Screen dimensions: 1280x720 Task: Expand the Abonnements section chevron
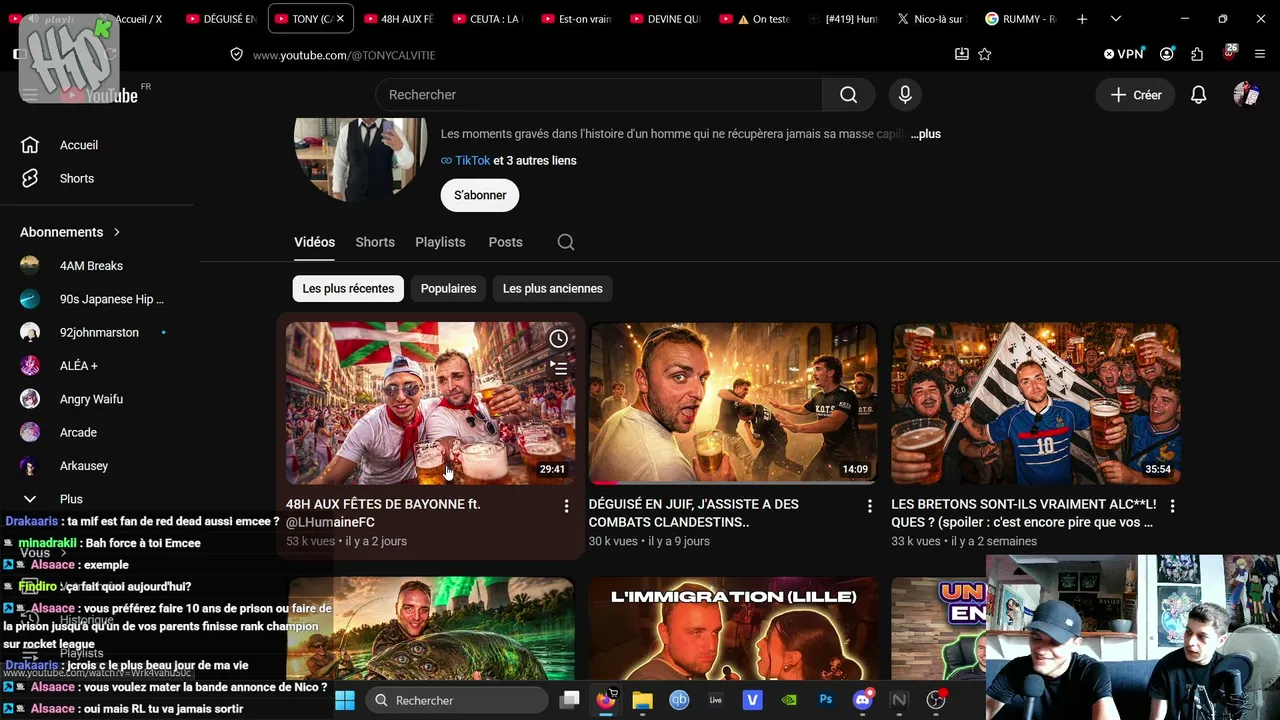tap(117, 232)
